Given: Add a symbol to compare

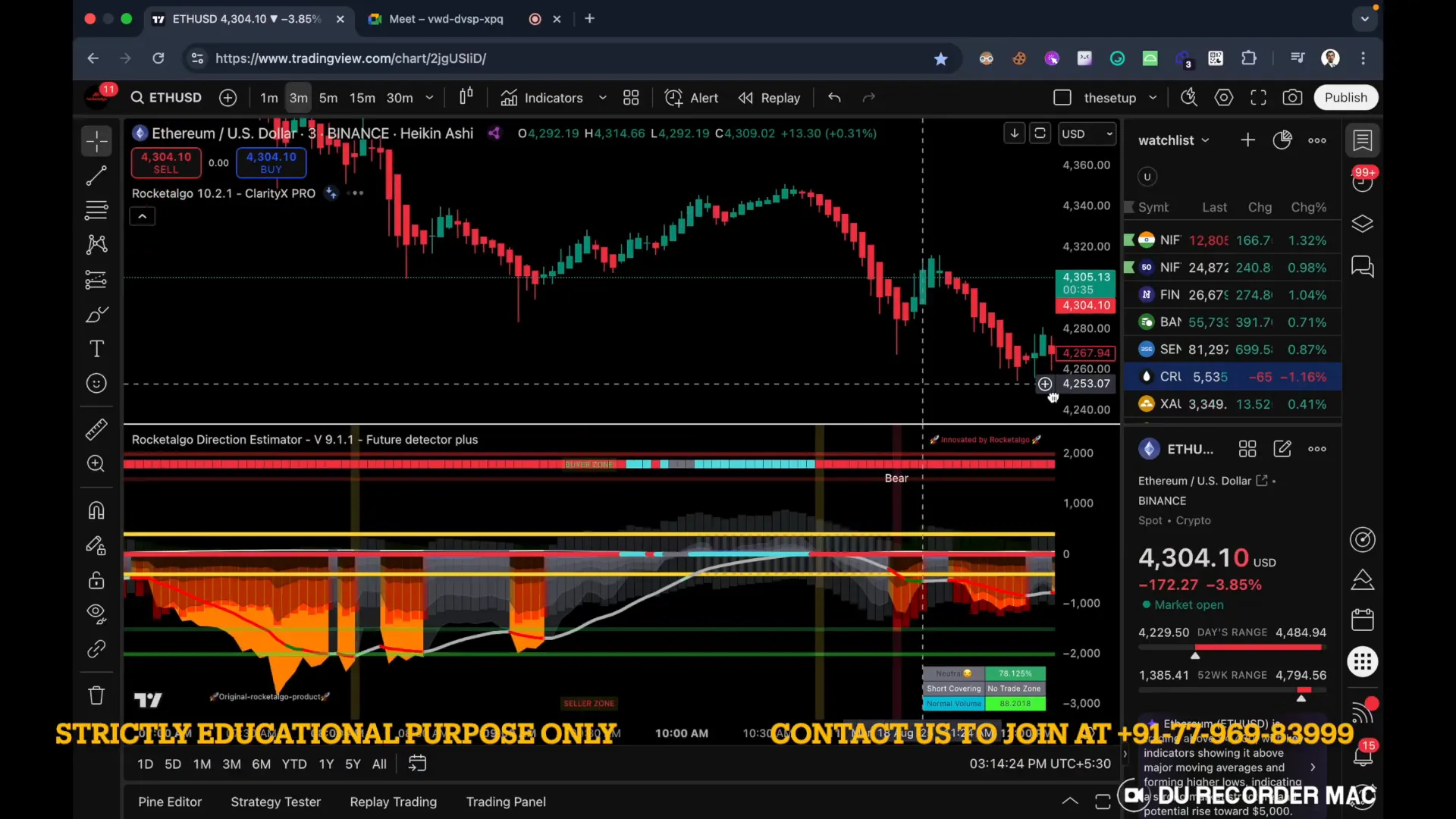Looking at the screenshot, I should point(227,98).
